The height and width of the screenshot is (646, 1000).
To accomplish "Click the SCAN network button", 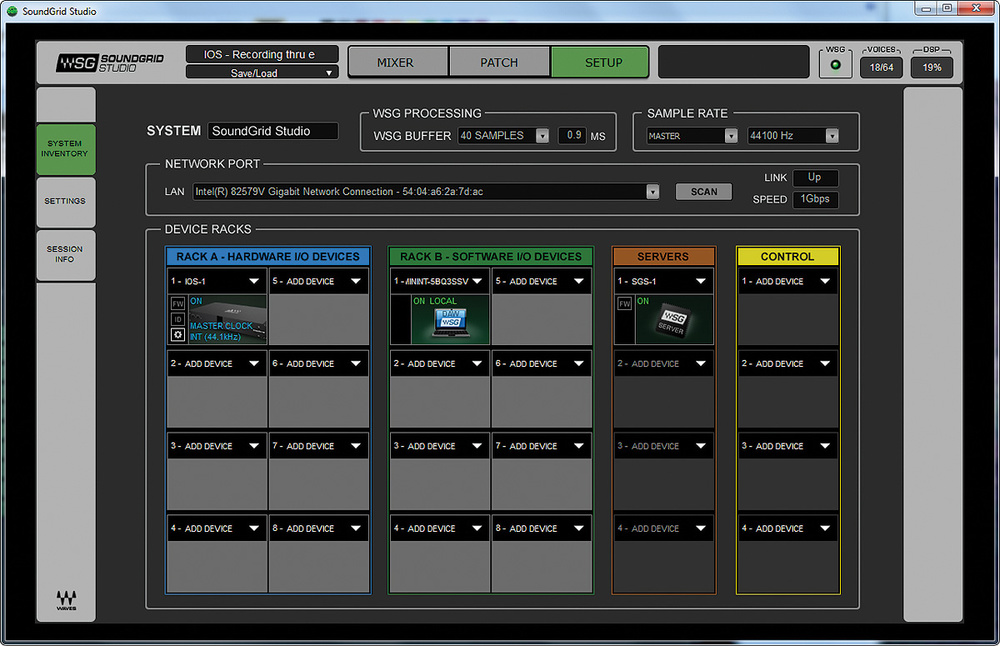I will coord(703,192).
